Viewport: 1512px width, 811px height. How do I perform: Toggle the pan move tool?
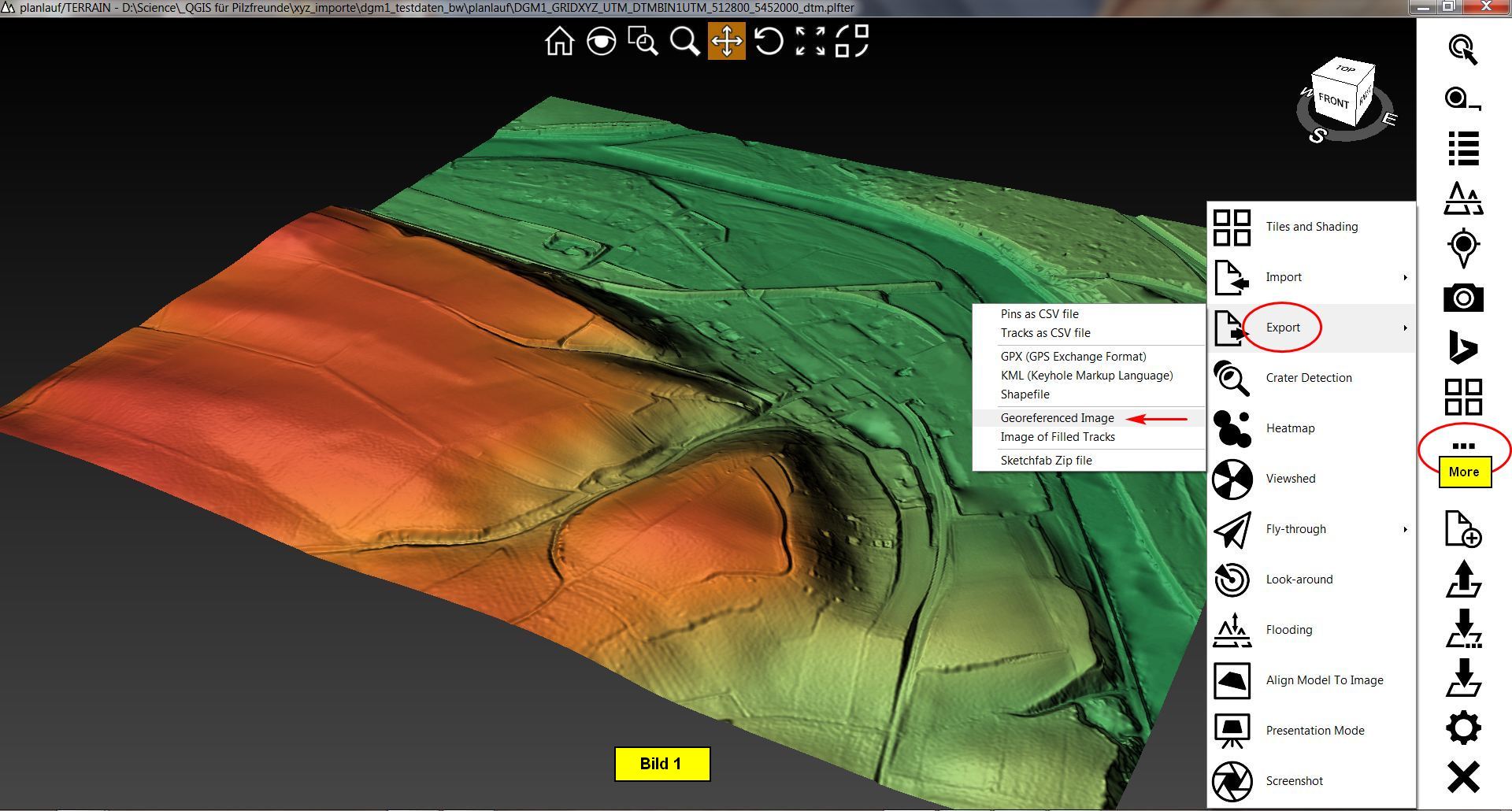tap(726, 41)
